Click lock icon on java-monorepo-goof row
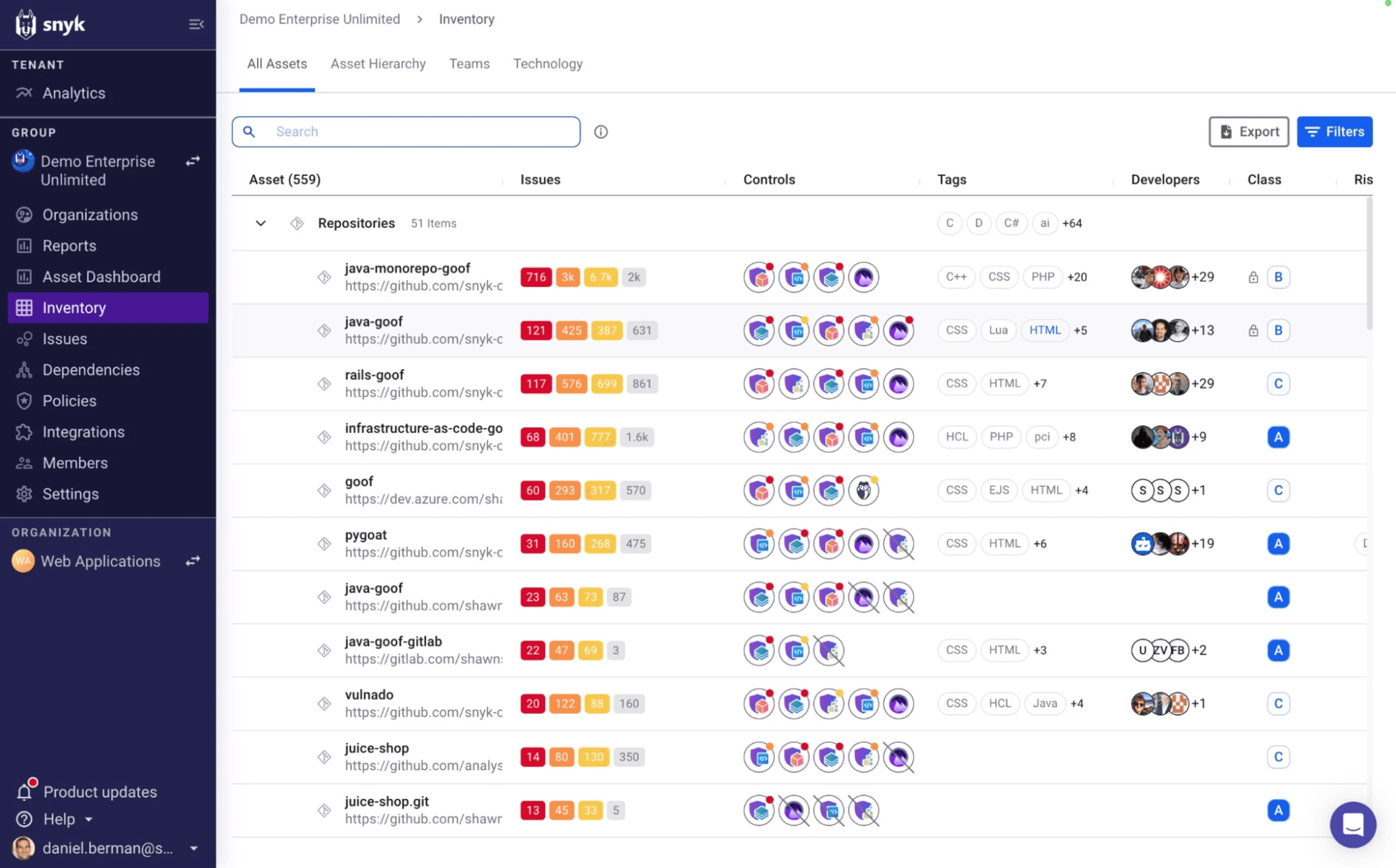The image size is (1396, 868). tap(1253, 278)
